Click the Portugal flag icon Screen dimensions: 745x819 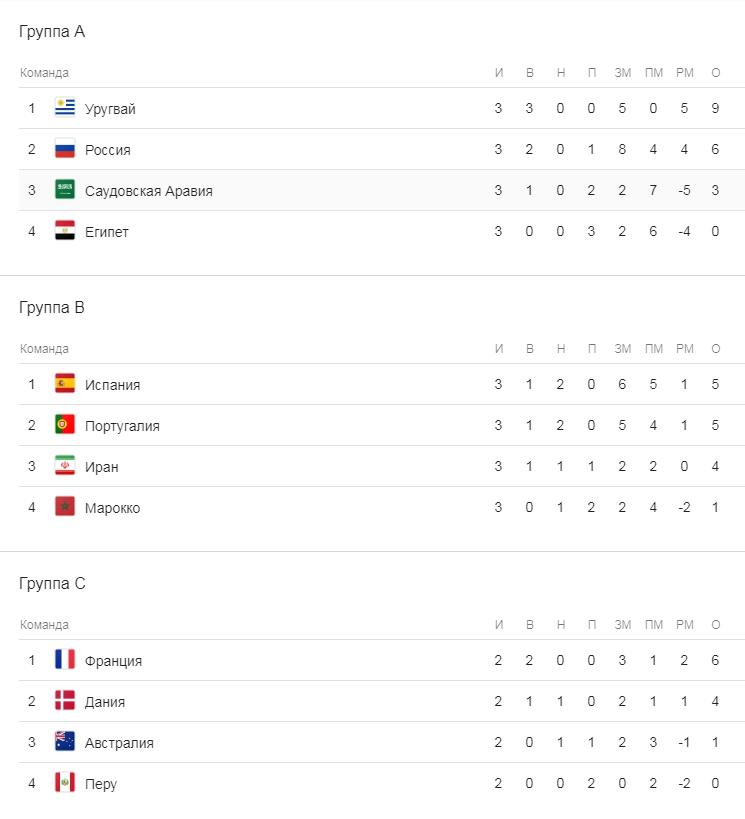[x=65, y=425]
